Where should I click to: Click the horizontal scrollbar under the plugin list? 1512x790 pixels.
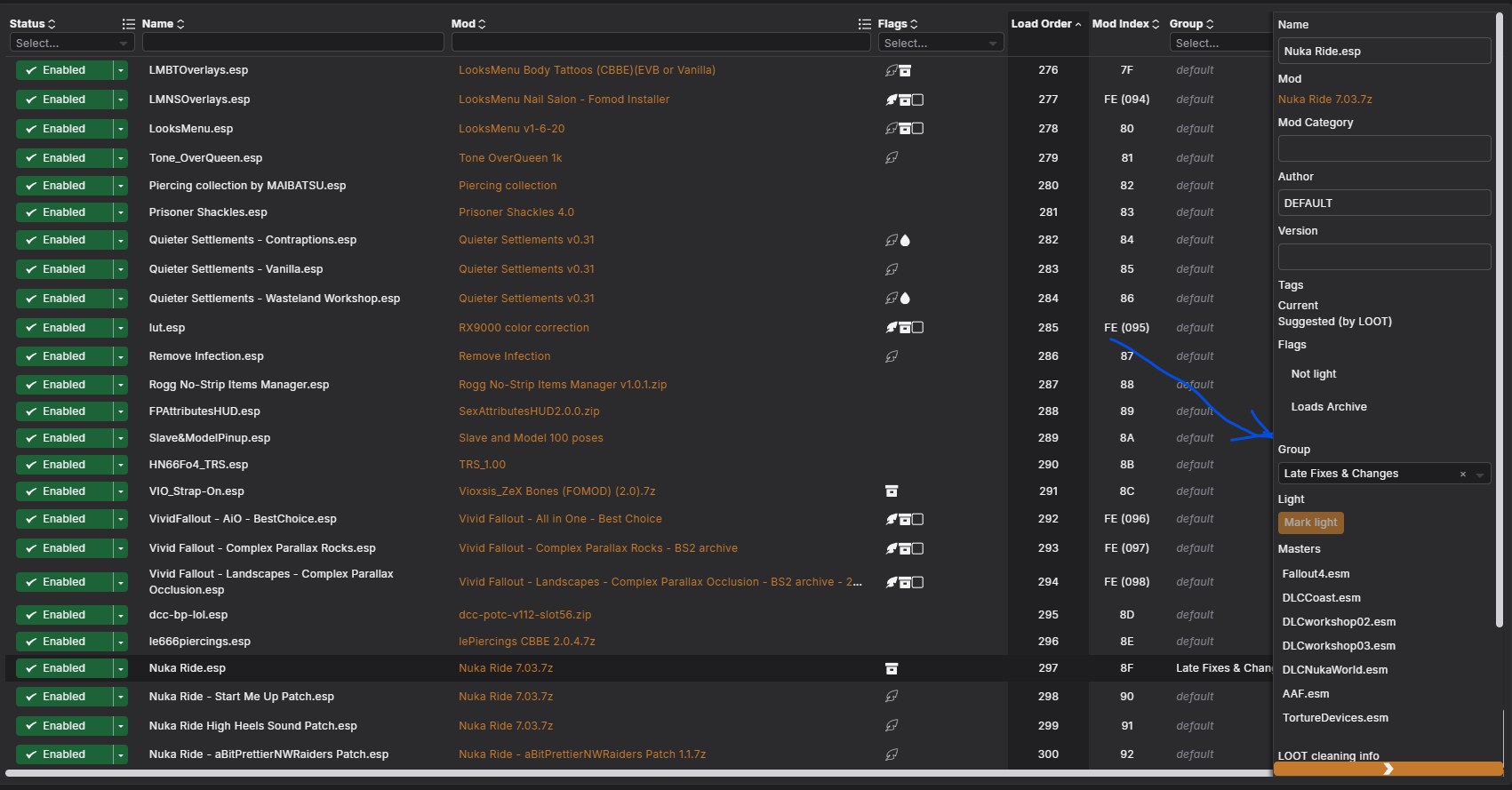(638, 773)
